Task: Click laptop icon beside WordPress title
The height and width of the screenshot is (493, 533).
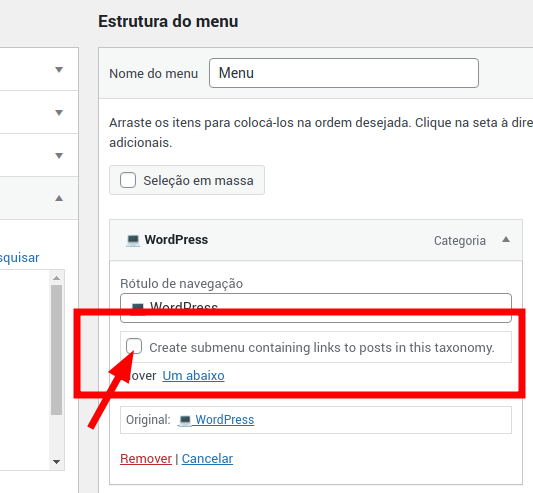Action: pos(133,240)
